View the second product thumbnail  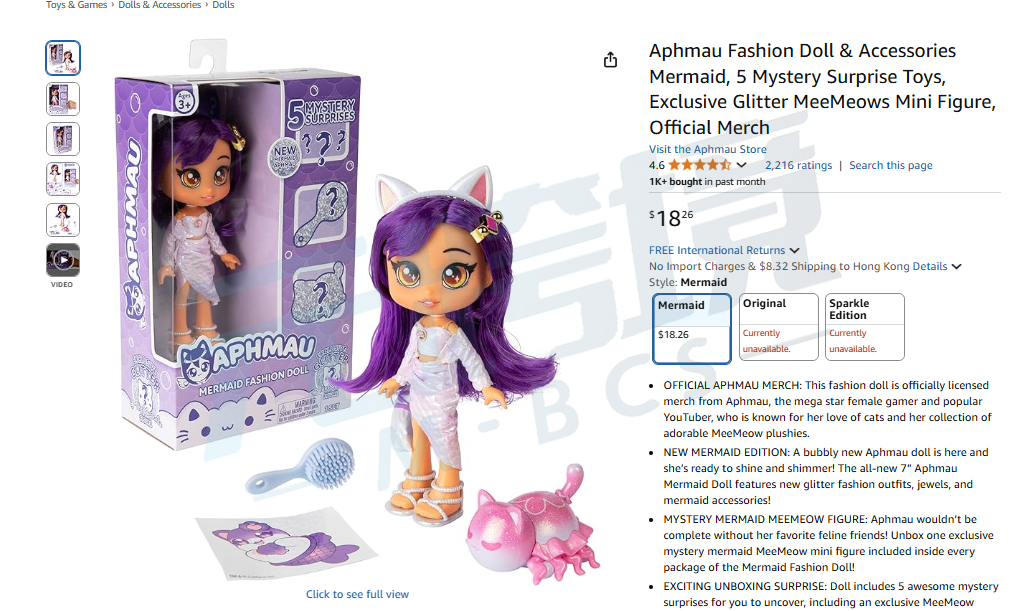tap(63, 99)
